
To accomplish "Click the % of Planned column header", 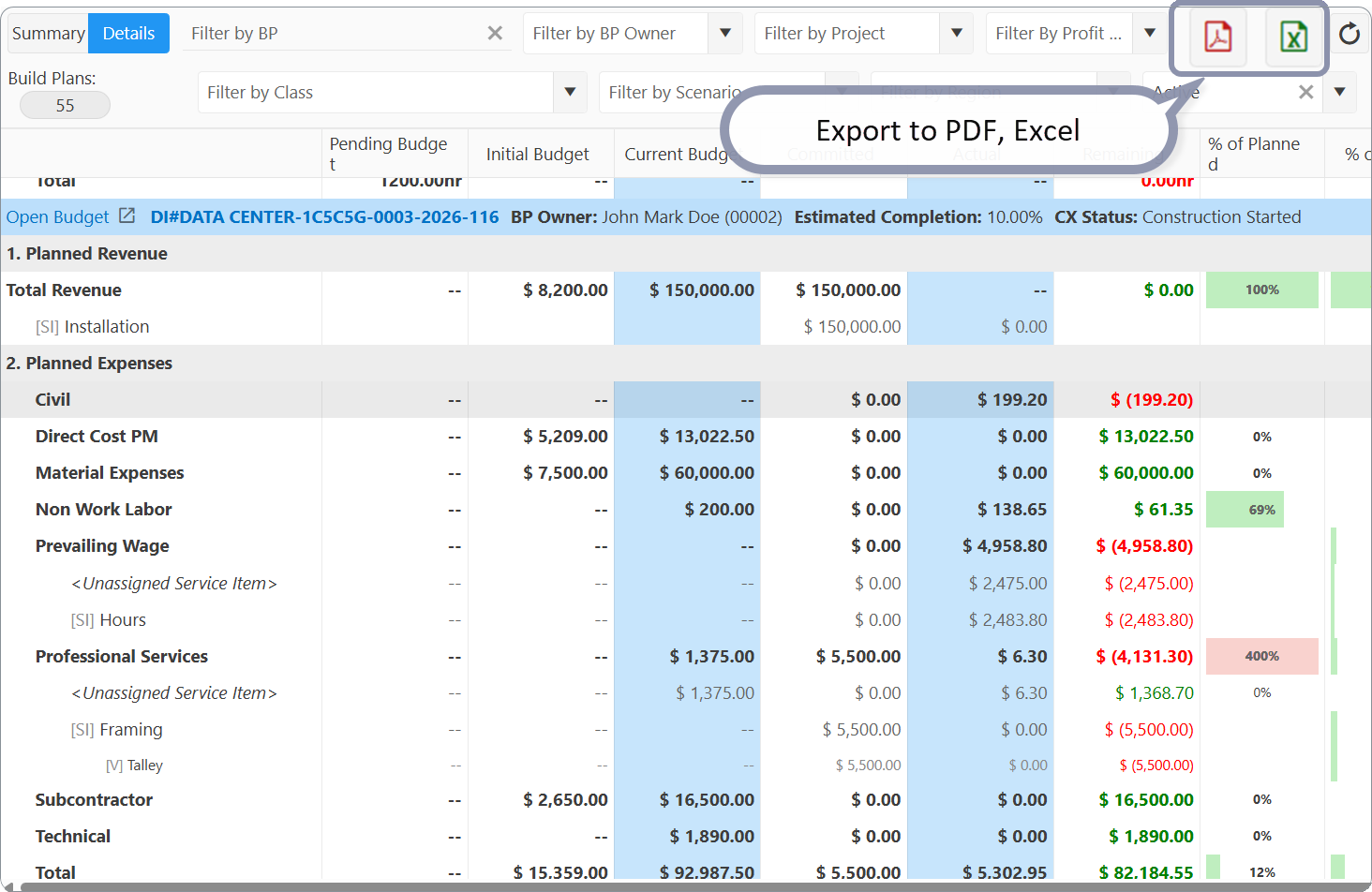I will (x=1261, y=154).
